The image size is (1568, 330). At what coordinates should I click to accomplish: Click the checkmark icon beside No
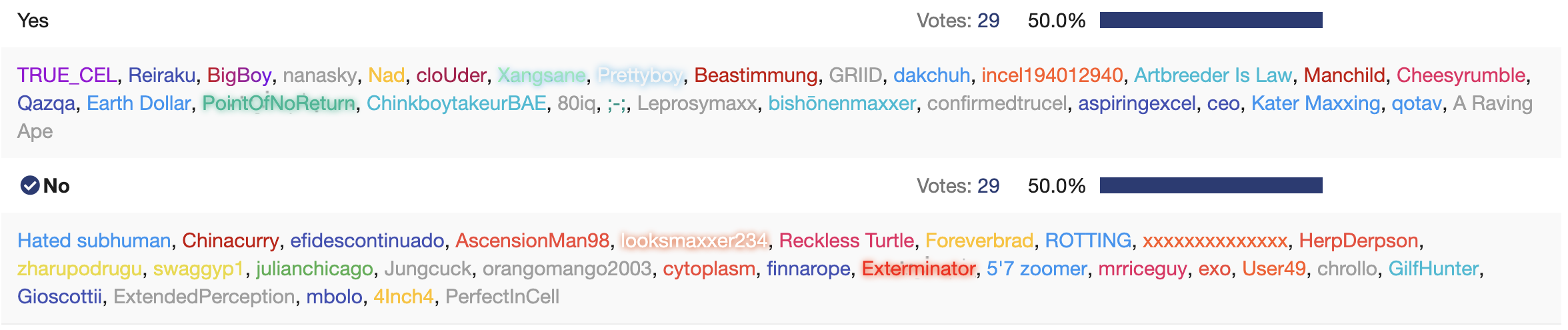tap(30, 185)
